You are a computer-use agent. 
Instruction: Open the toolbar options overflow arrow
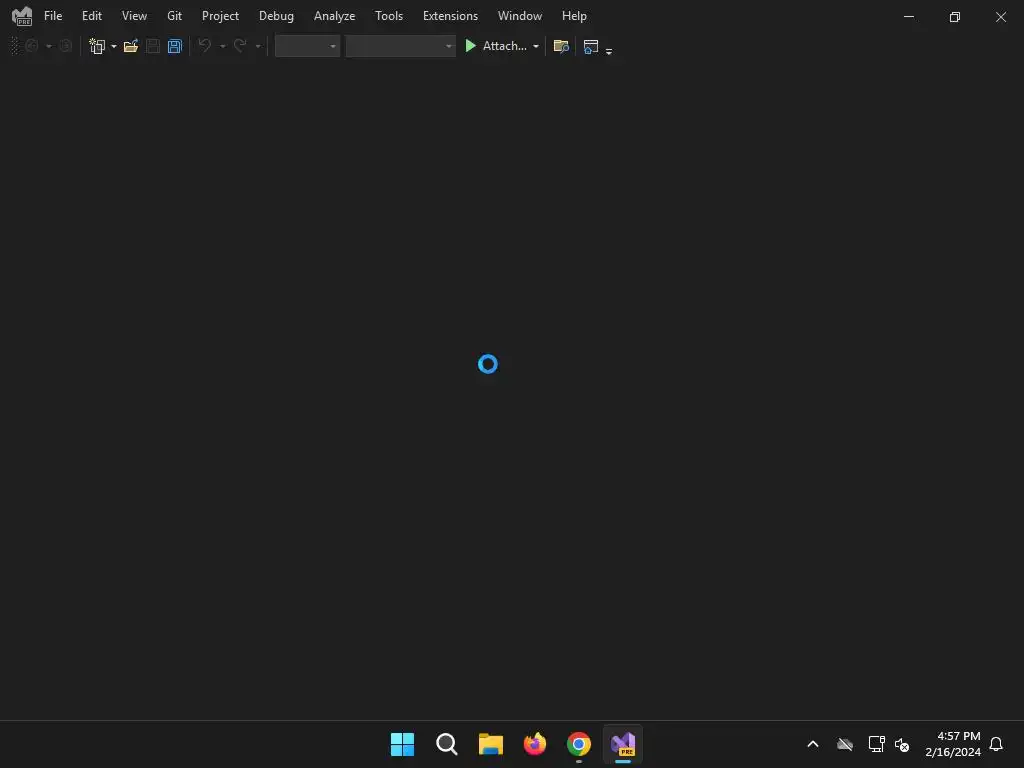pos(609,50)
